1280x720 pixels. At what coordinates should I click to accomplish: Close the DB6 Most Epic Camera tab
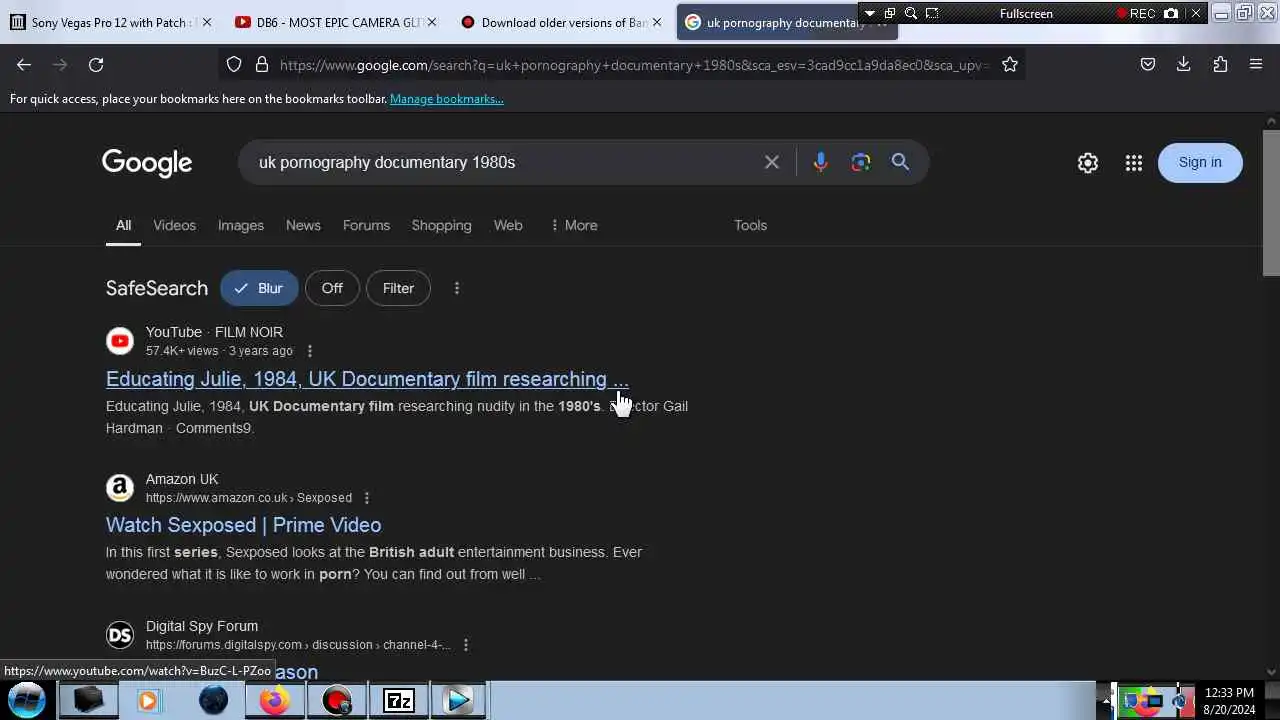[432, 22]
